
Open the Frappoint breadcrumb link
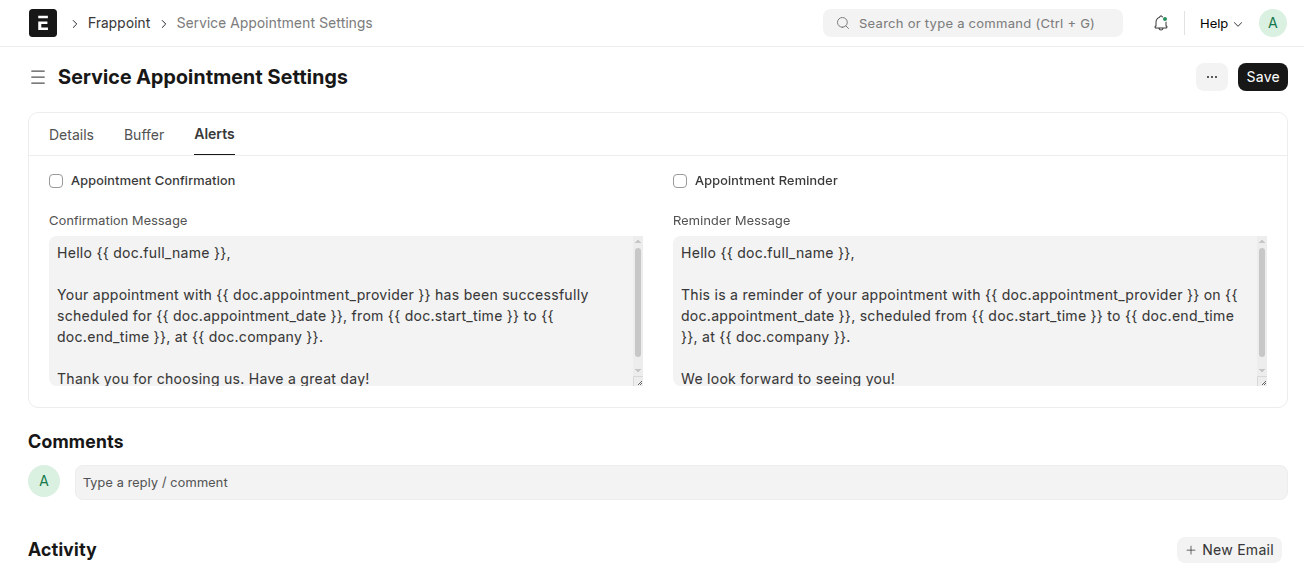(x=118, y=22)
